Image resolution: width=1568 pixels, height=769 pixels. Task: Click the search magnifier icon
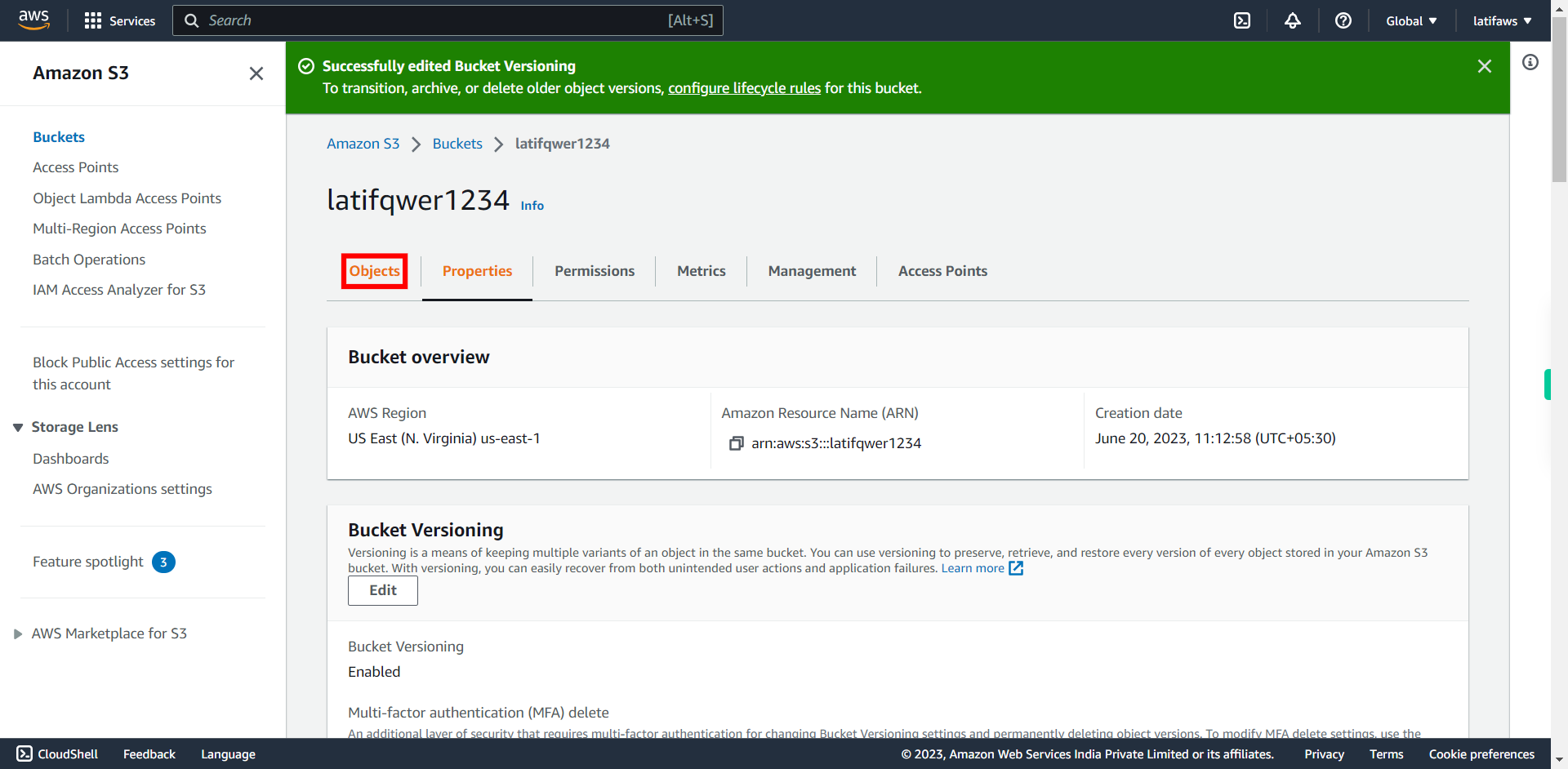coord(192,20)
